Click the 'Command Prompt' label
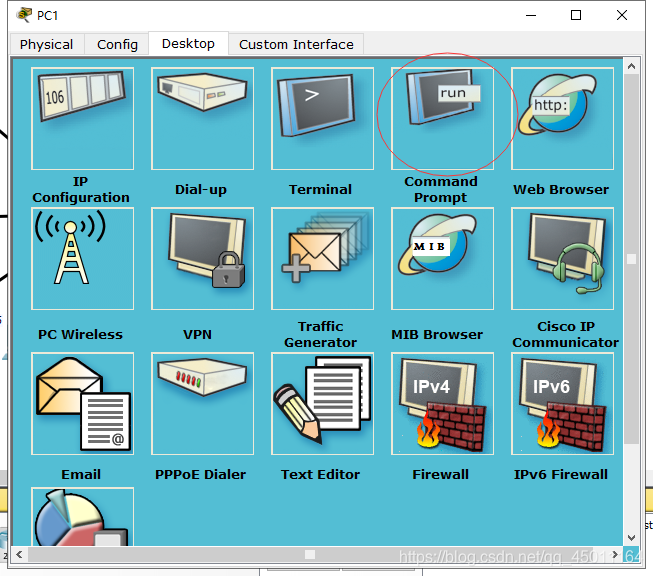 point(441,190)
